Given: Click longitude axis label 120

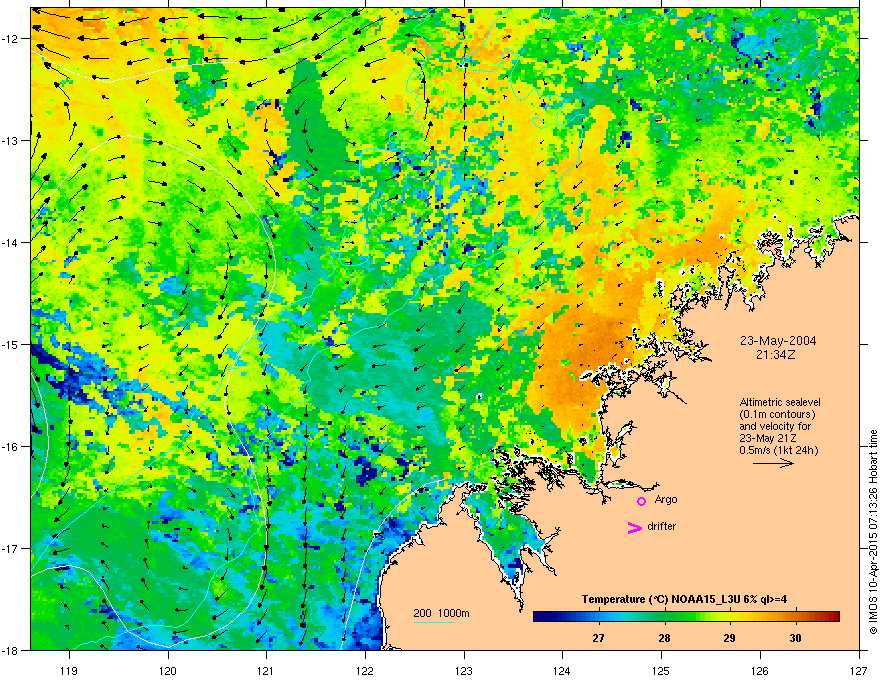Looking at the screenshot, I should point(168,670).
